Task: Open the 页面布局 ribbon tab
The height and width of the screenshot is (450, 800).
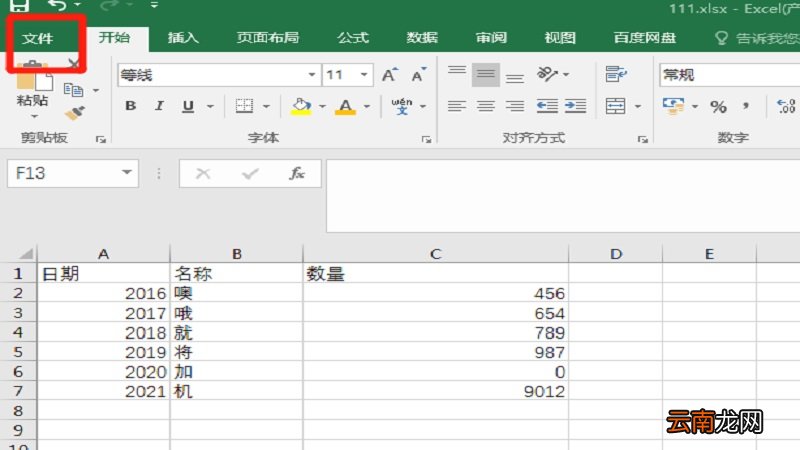Action: pyautogui.click(x=267, y=38)
